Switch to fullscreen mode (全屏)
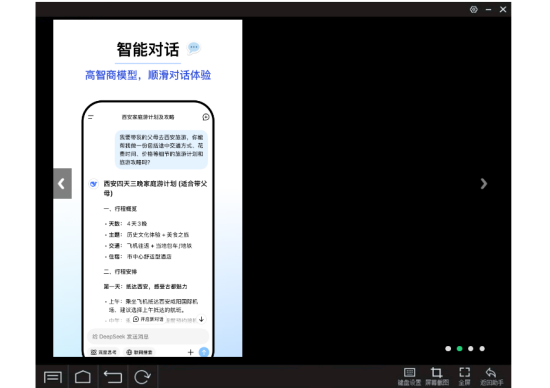The width and height of the screenshot is (550, 388). click(x=464, y=376)
